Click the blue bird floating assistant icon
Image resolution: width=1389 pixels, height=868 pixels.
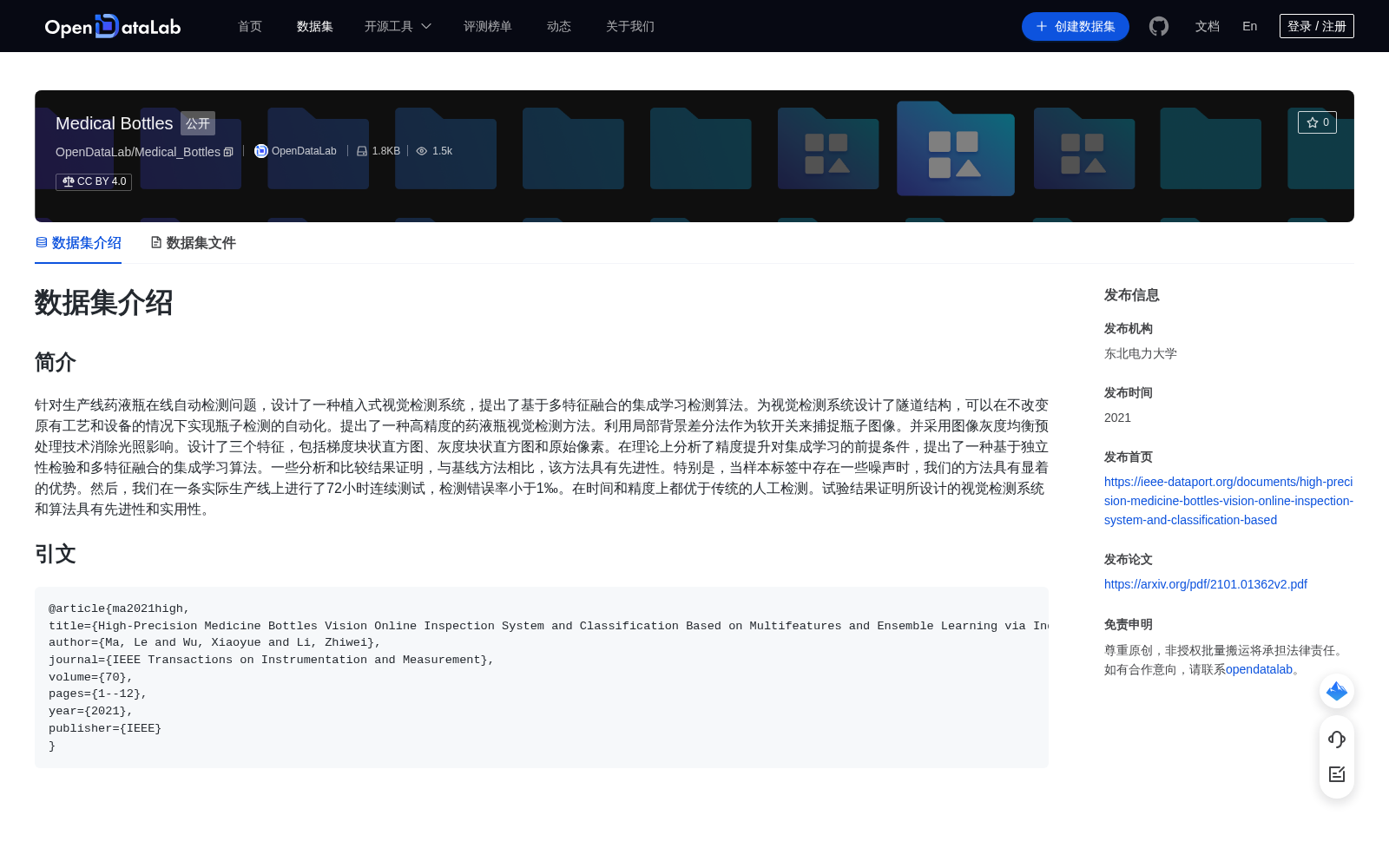pos(1337,691)
